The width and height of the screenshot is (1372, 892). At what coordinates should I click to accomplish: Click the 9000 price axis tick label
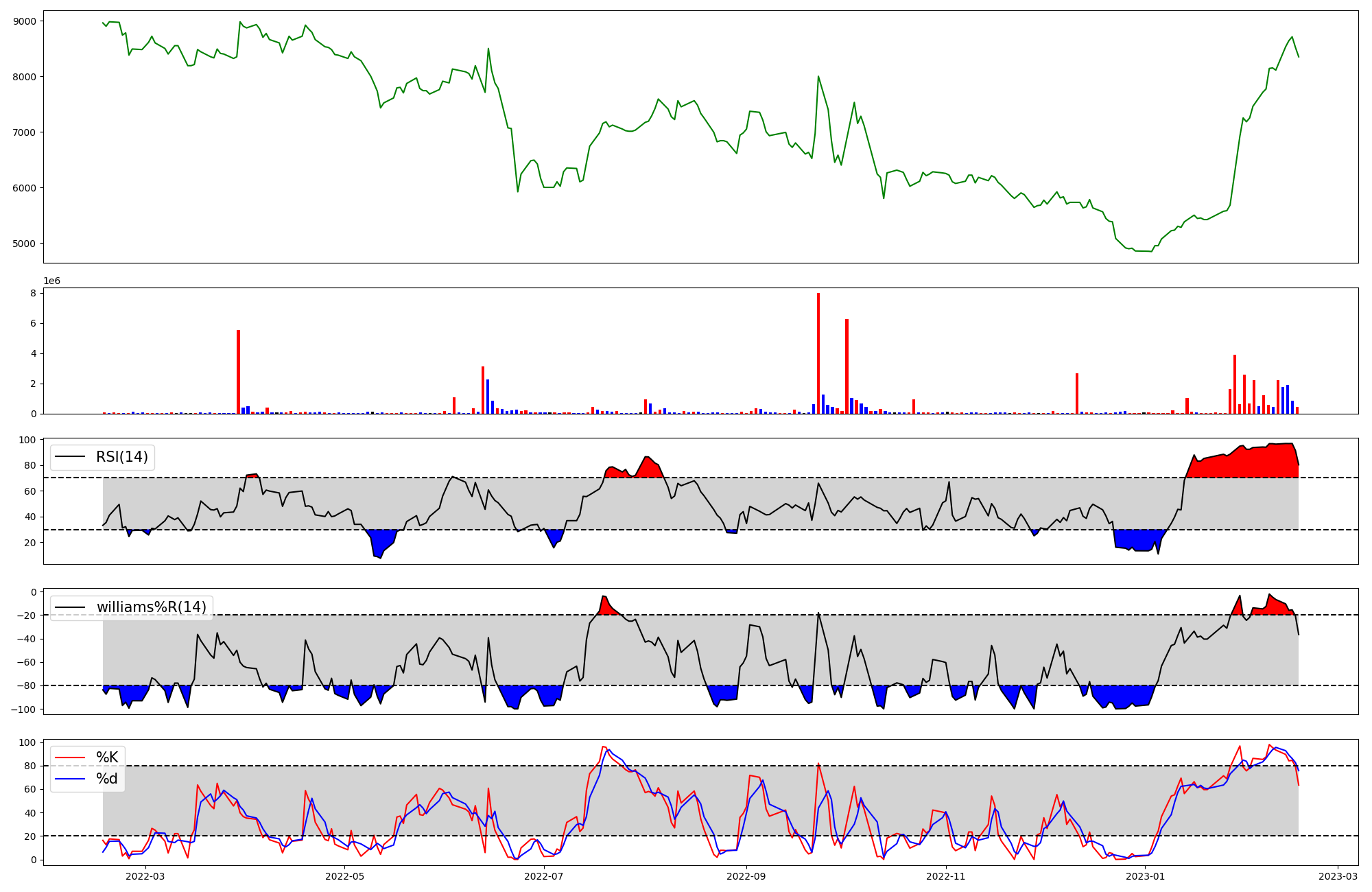tap(24, 21)
